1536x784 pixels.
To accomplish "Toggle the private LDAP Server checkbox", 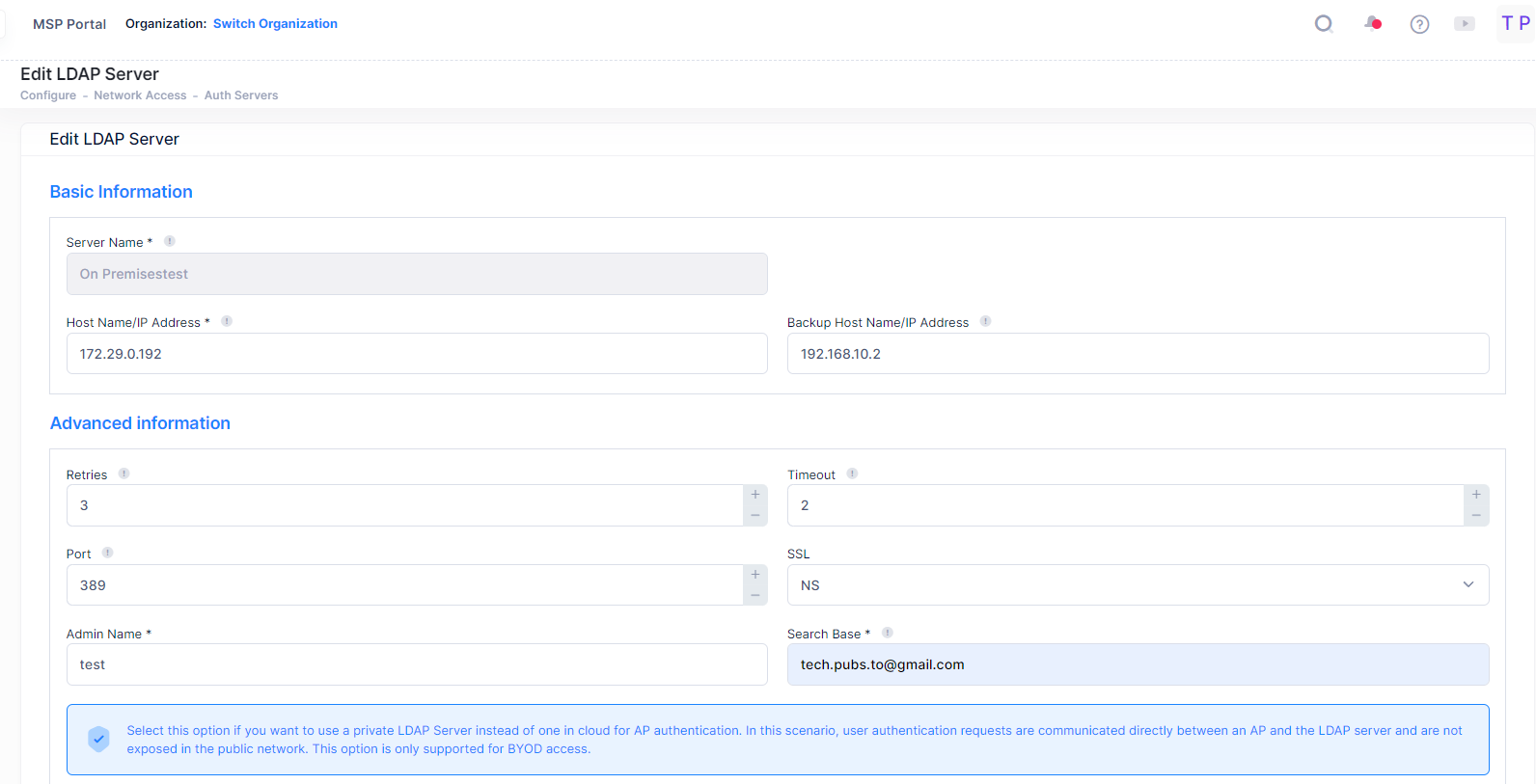I will pyautogui.click(x=98, y=739).
